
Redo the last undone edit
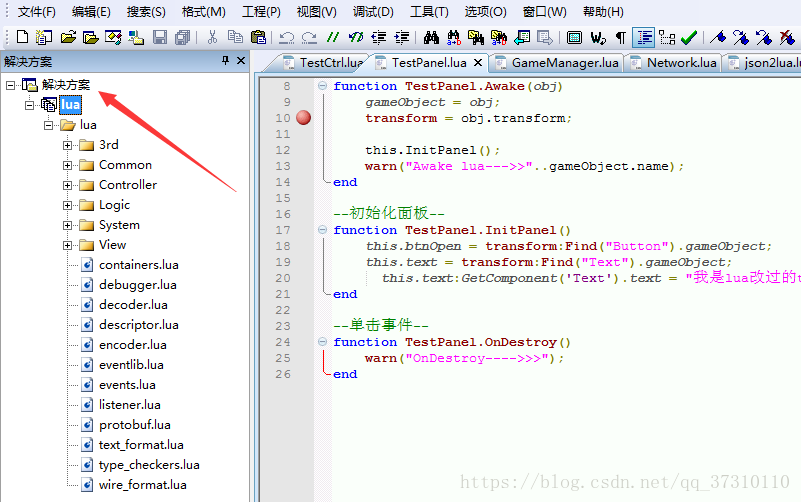309,37
